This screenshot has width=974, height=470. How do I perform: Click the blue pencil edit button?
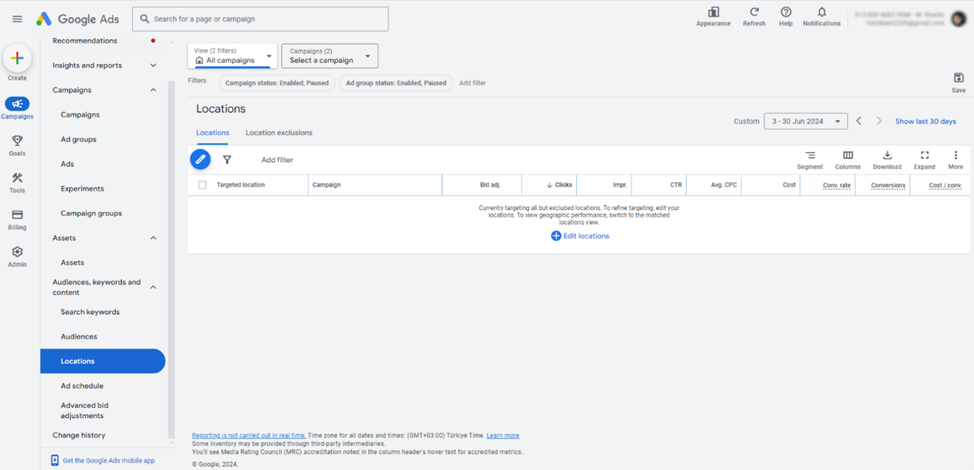[x=200, y=160]
